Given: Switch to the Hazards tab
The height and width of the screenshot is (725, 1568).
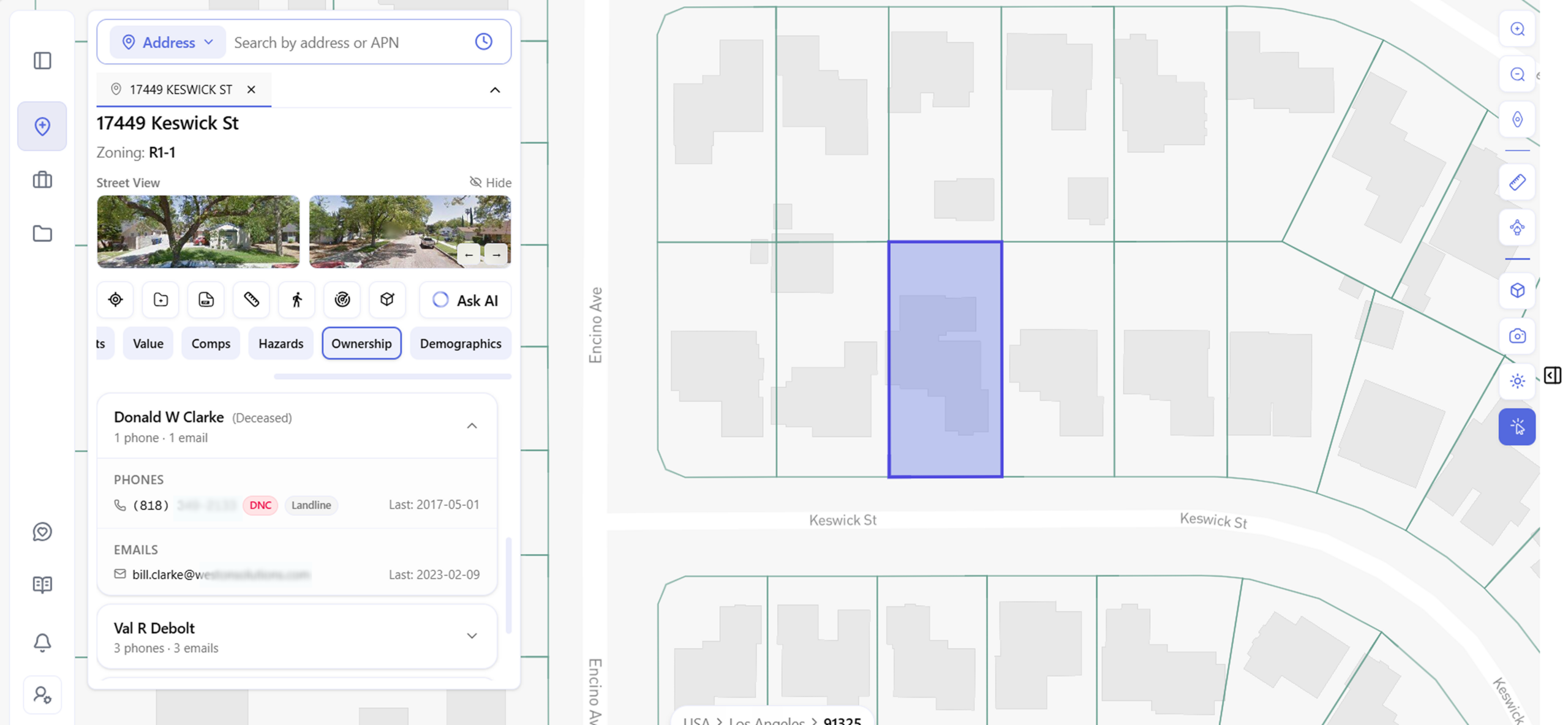Looking at the screenshot, I should pos(281,344).
